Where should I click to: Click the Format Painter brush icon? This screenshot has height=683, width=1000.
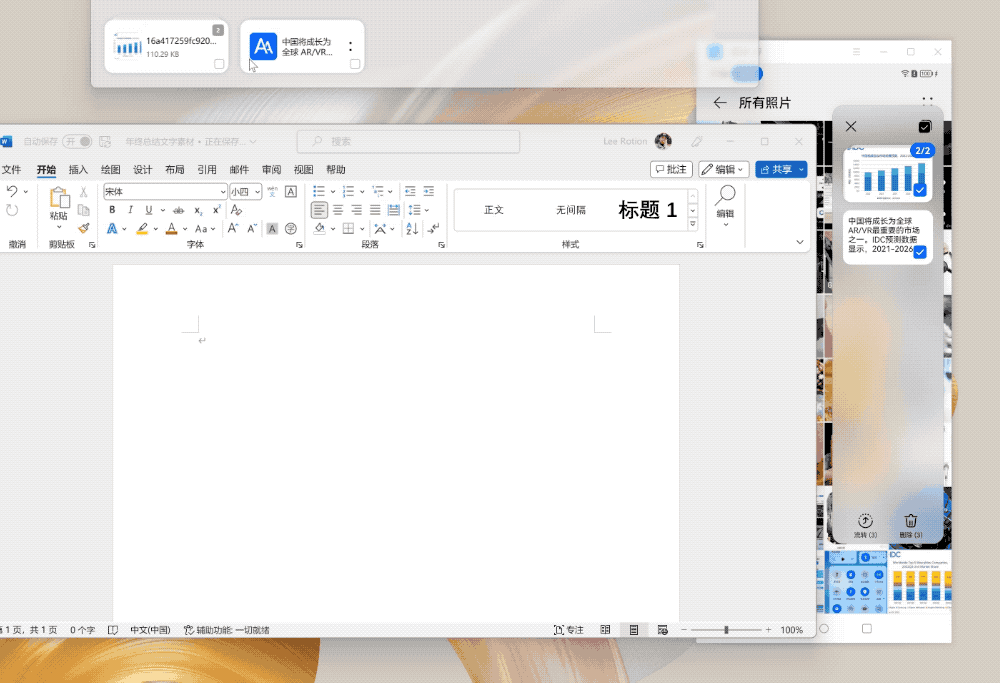(84, 228)
